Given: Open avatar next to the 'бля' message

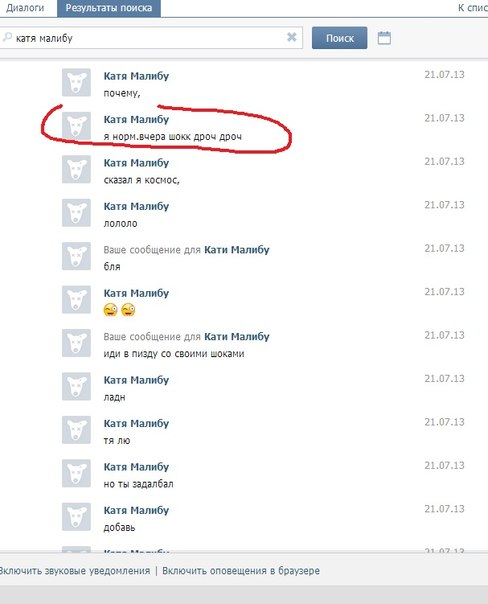Looking at the screenshot, I should click(76, 256).
